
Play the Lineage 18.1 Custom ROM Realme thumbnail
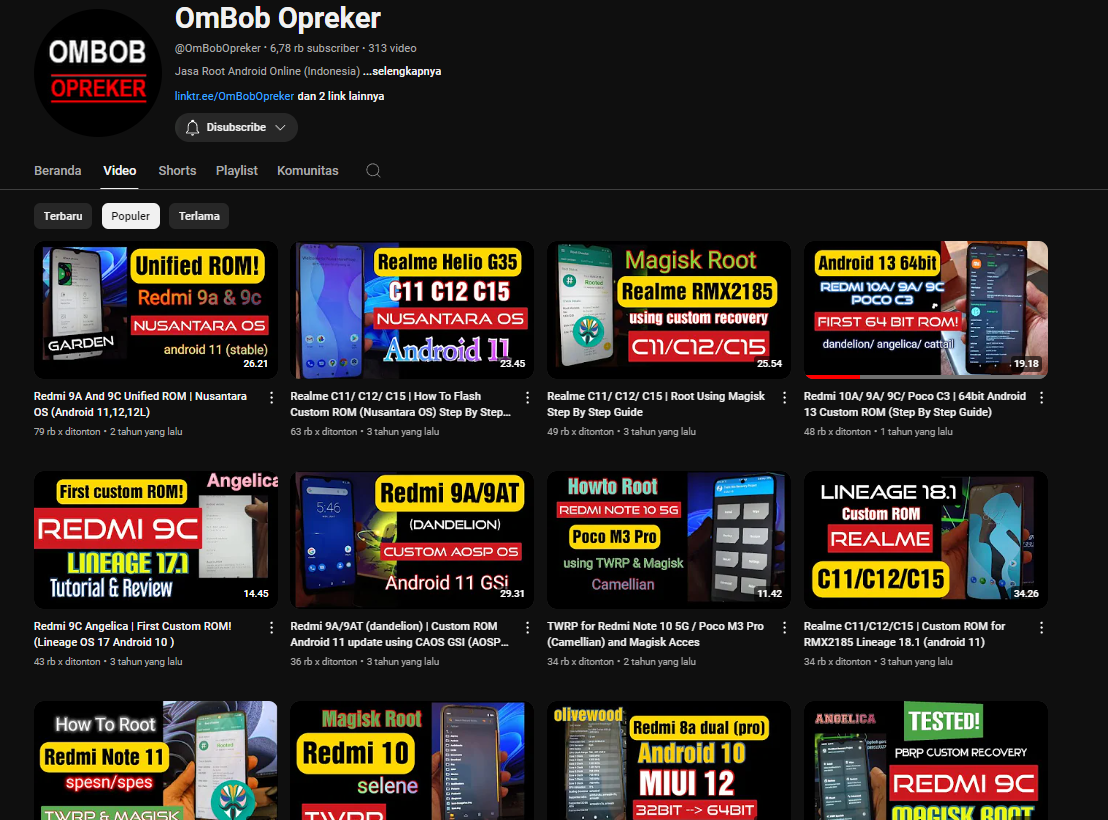926,540
